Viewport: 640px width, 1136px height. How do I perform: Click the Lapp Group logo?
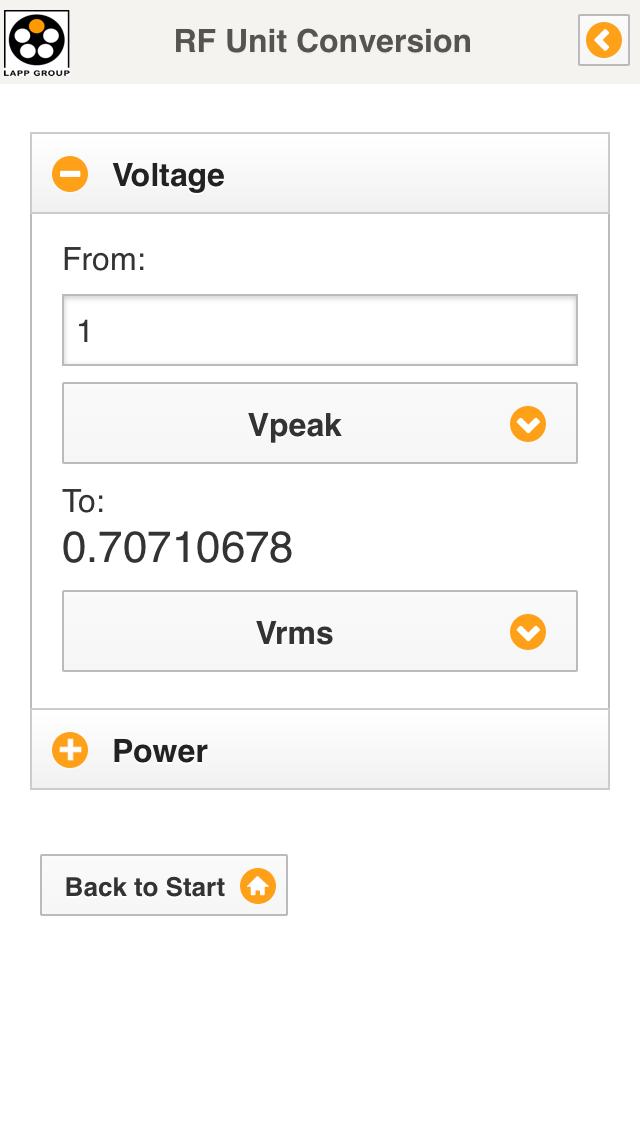37,38
